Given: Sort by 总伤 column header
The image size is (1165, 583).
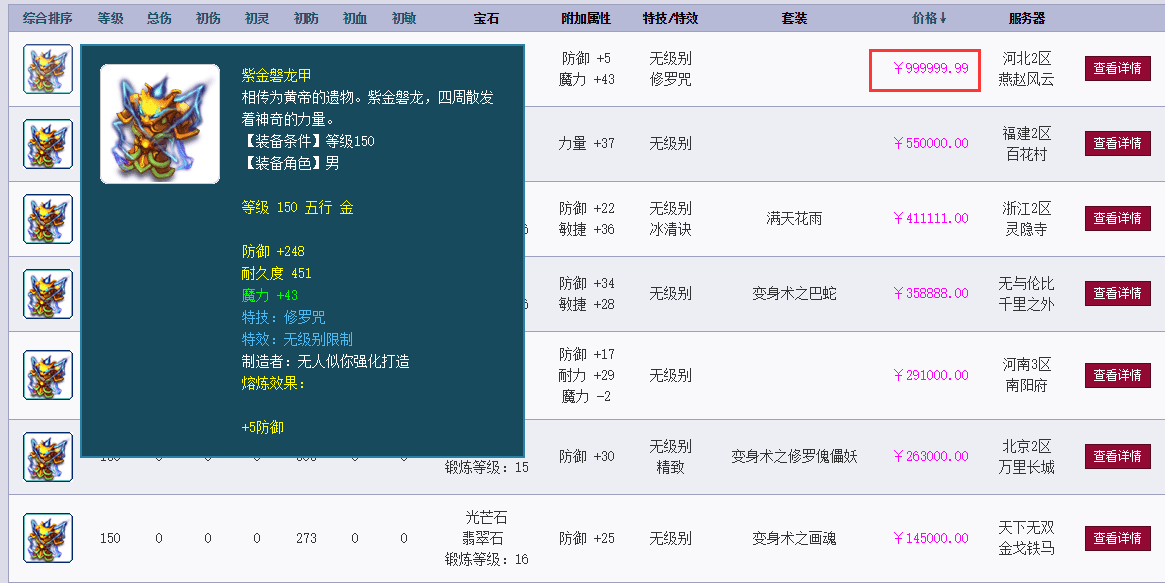Looking at the screenshot, I should (x=159, y=18).
